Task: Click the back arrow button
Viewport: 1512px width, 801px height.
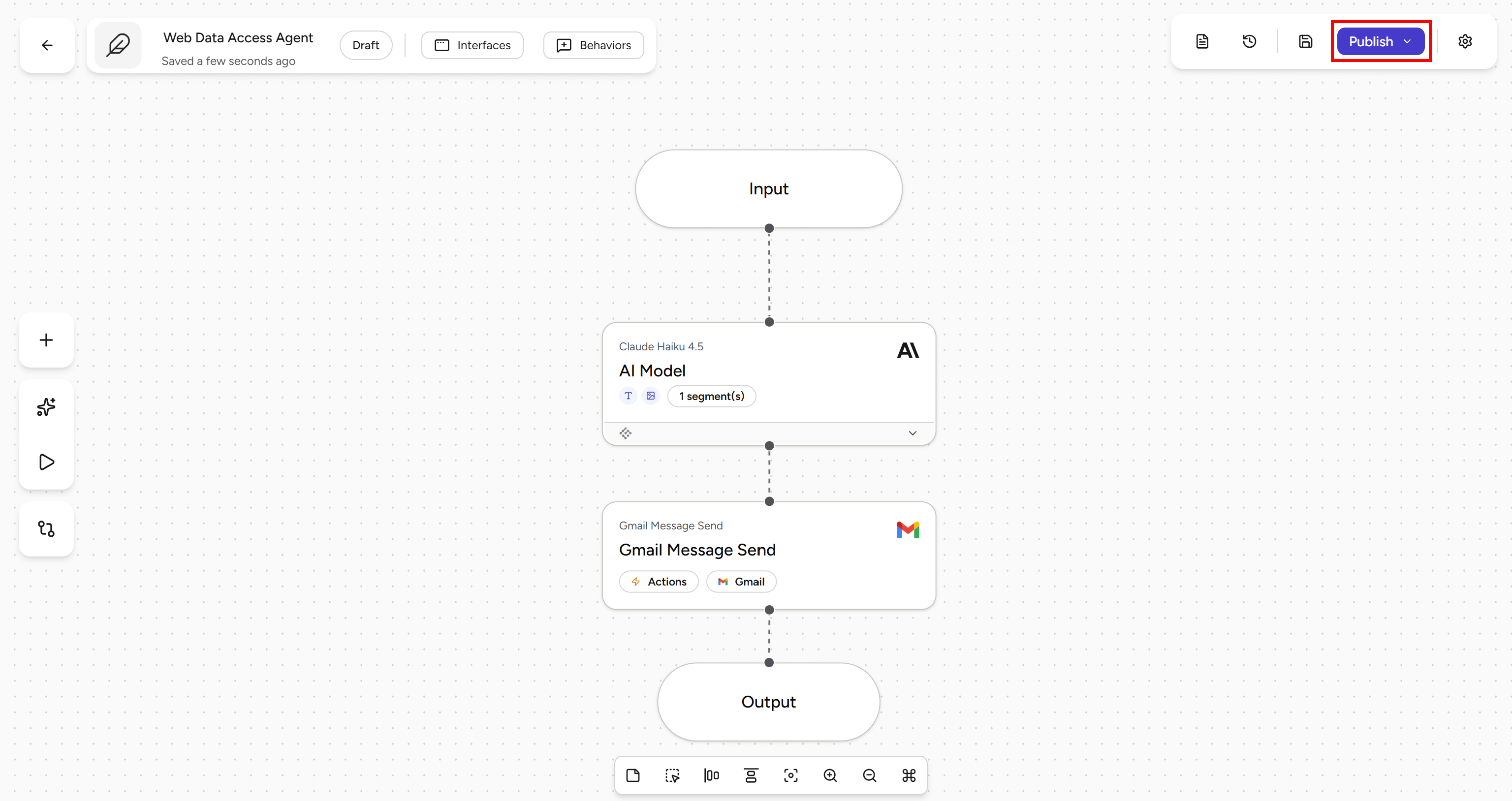Action: 47,45
